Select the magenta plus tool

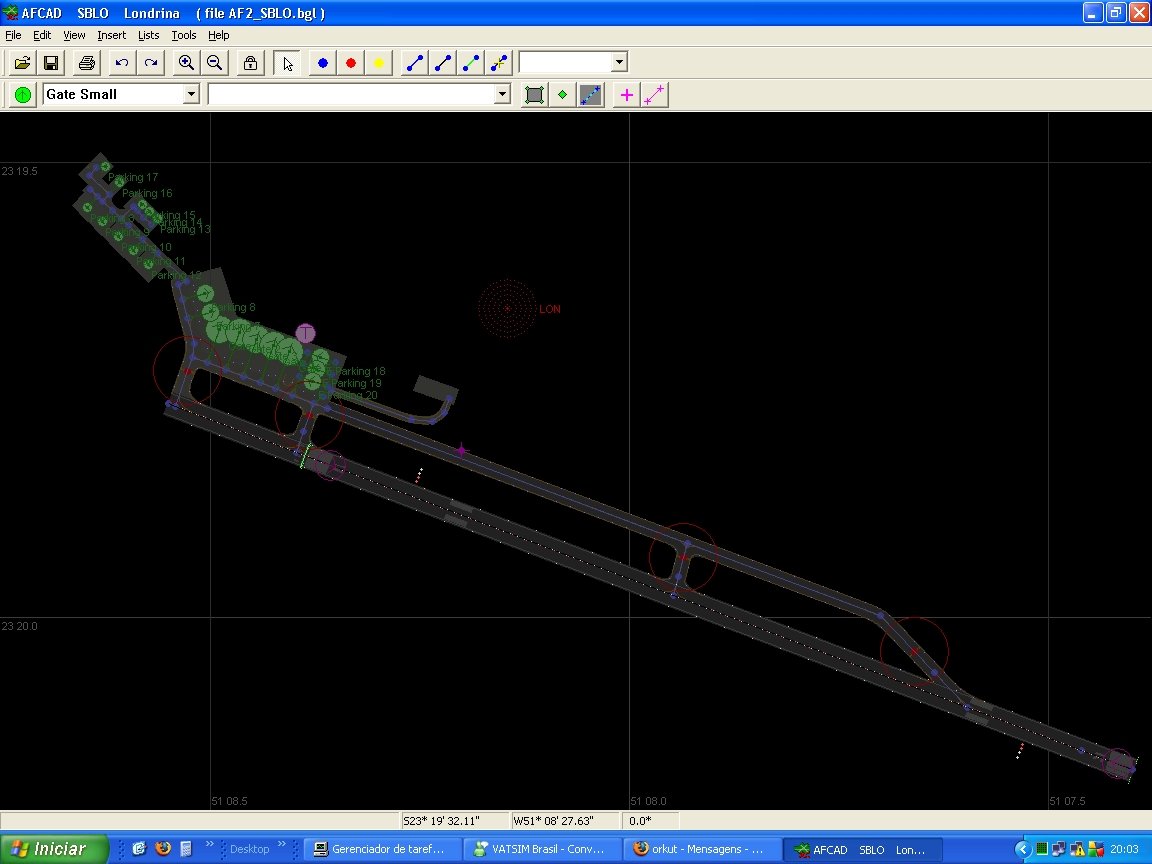(x=627, y=95)
